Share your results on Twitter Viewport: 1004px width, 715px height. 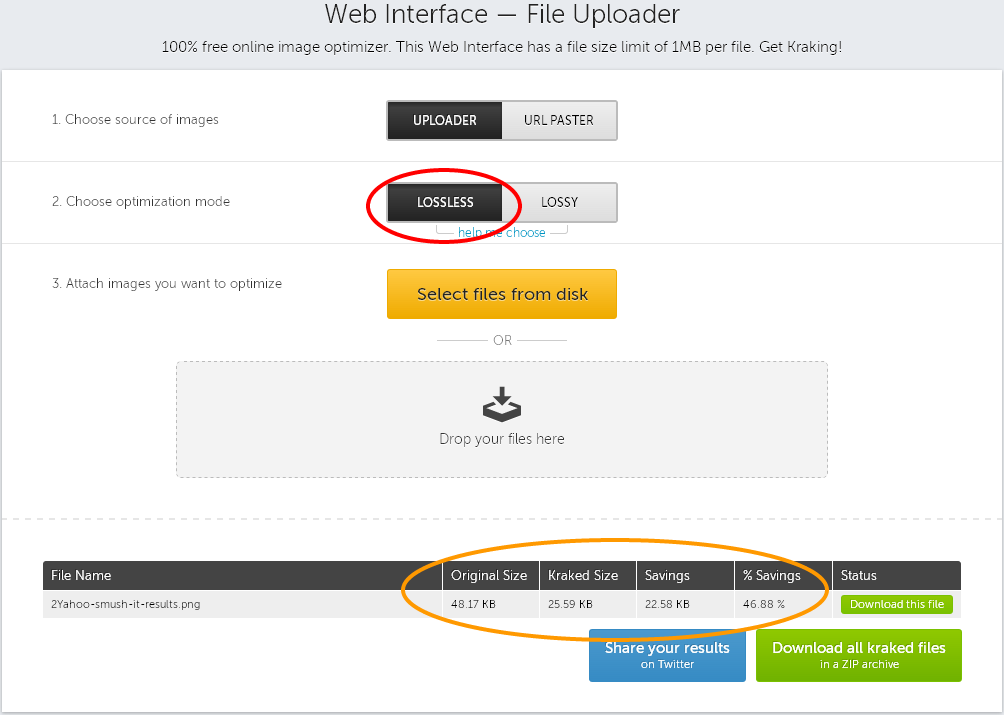coord(667,655)
